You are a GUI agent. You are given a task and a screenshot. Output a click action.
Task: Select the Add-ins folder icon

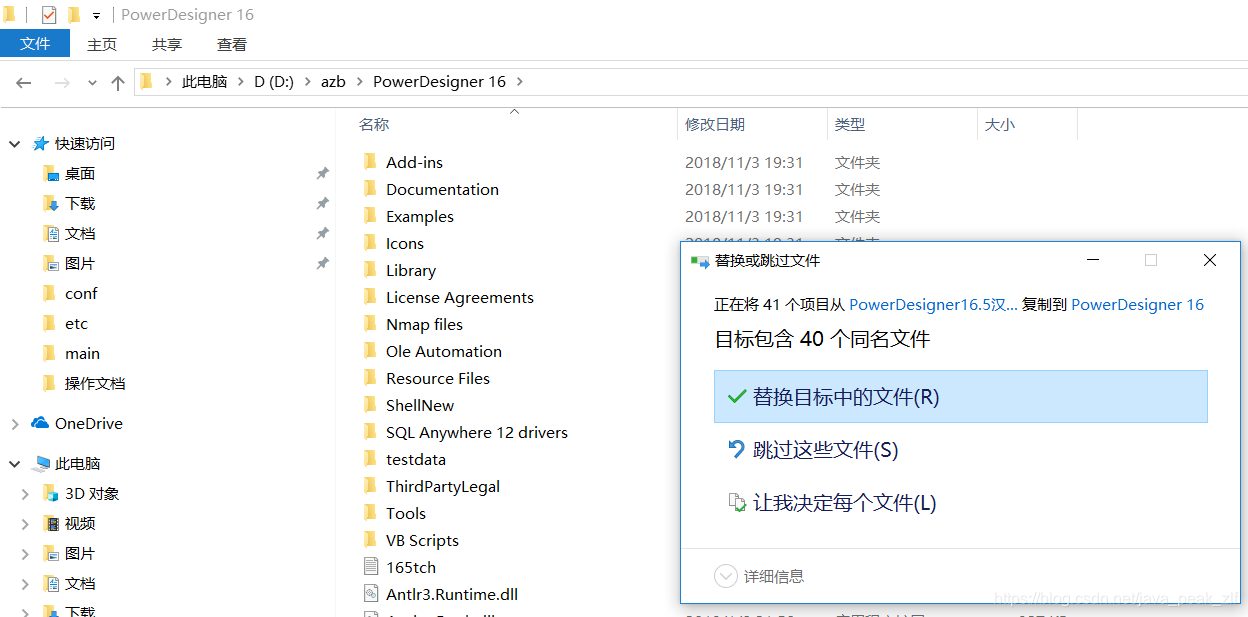coord(370,162)
